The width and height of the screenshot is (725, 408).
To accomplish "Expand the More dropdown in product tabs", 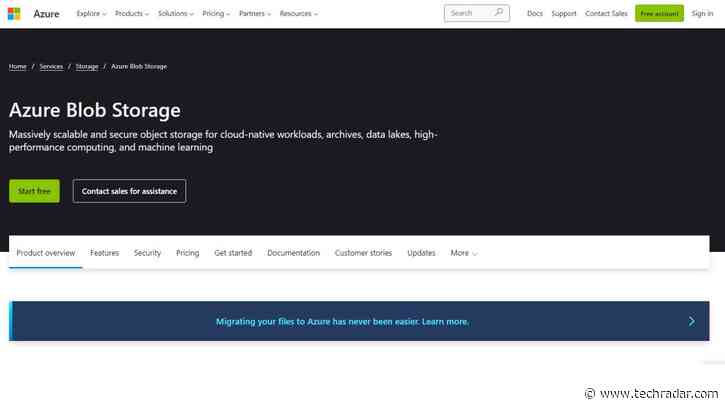I will (464, 253).
